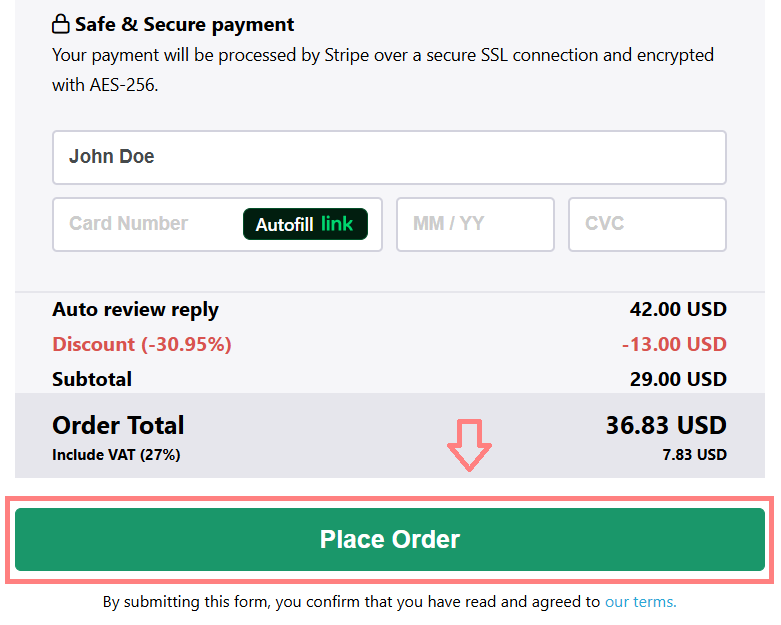Click the -13.00 USD discount amount
The height and width of the screenshot is (625, 781).
pos(673,344)
